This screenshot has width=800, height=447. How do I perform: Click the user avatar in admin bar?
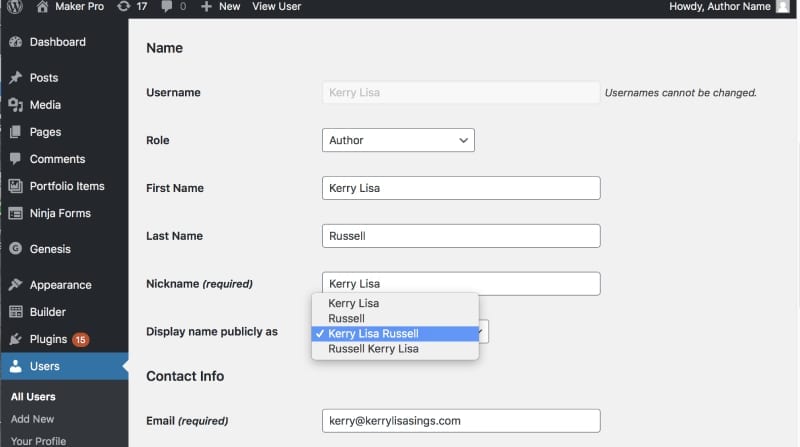tap(782, 7)
